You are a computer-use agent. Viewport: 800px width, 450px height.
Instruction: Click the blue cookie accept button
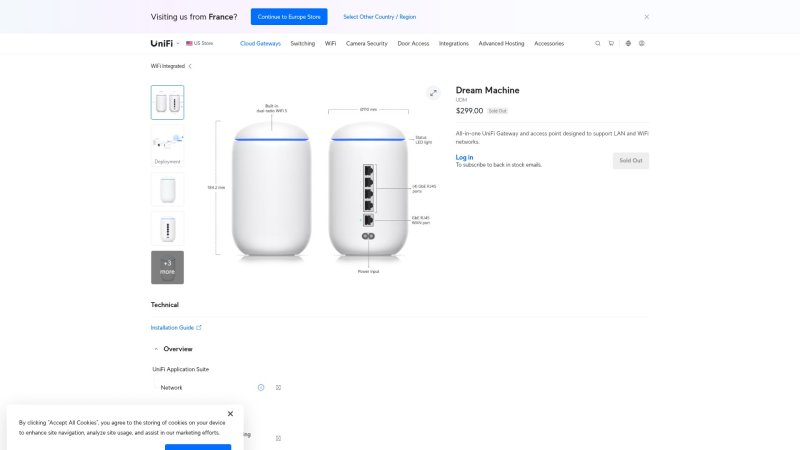[198, 447]
